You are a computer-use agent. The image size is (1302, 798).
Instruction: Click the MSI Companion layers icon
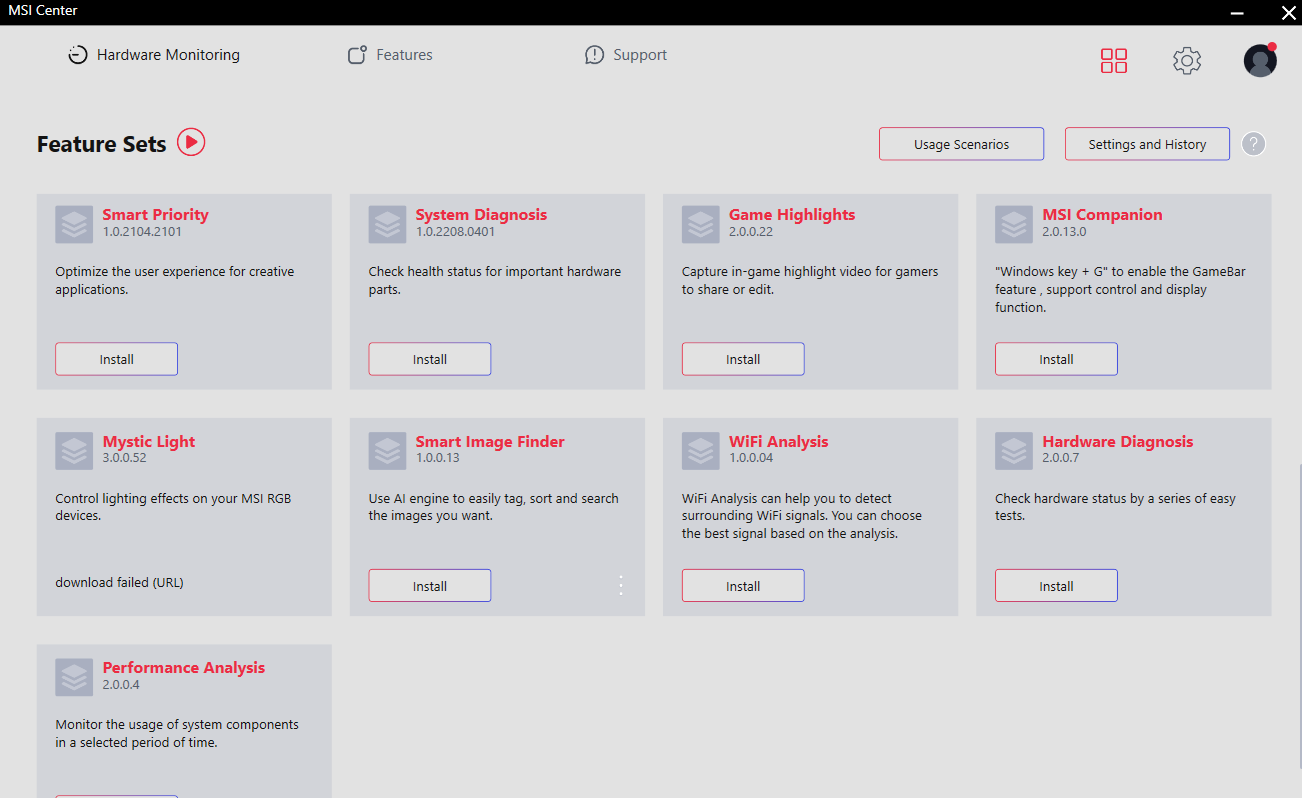pos(1014,225)
